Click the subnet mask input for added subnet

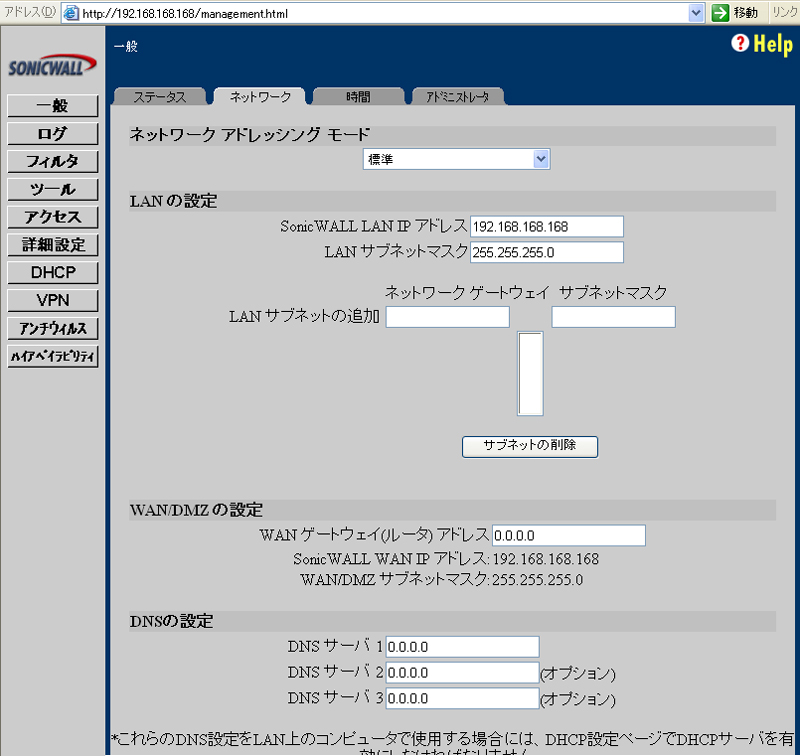point(613,317)
